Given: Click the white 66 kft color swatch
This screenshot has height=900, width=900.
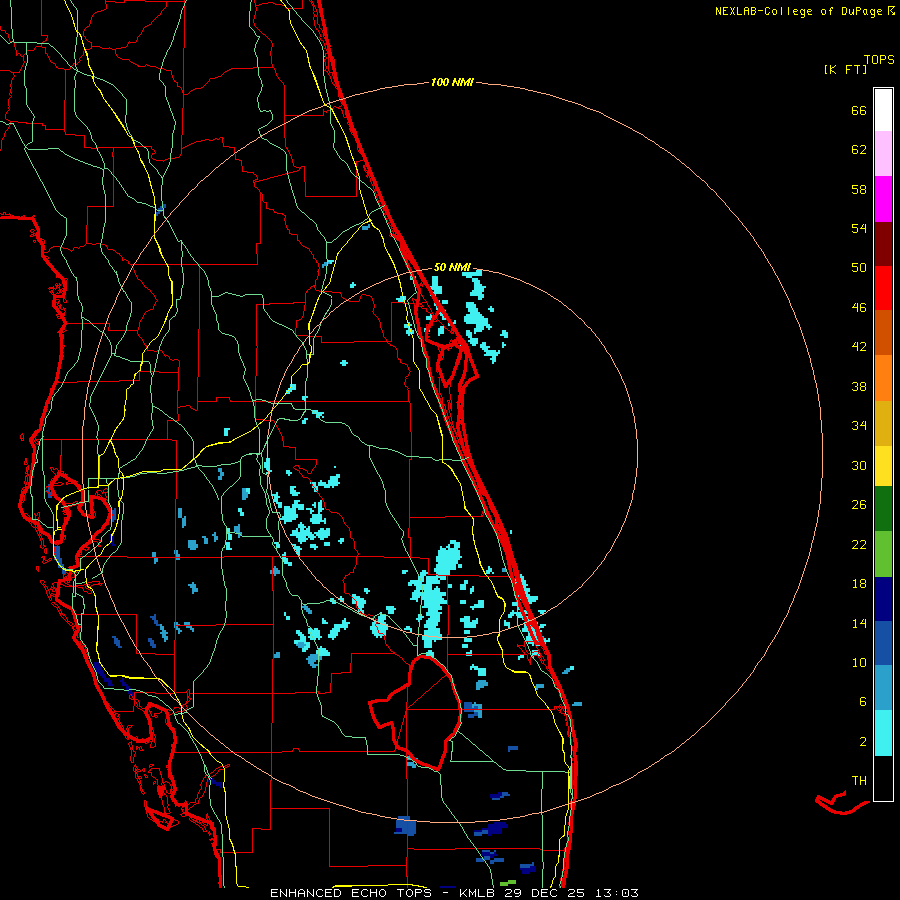Looking at the screenshot, I should (883, 110).
